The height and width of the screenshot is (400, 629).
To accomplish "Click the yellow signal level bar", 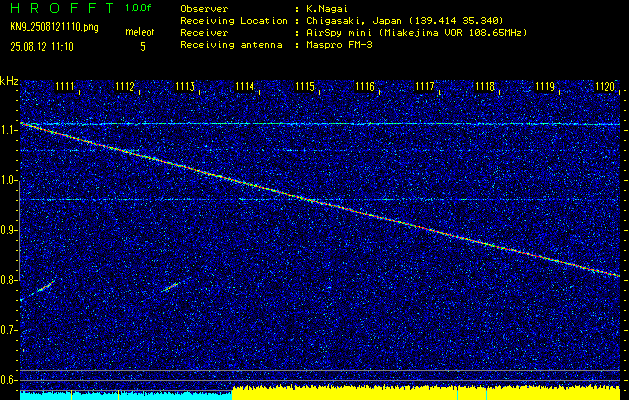I will tap(426, 393).
